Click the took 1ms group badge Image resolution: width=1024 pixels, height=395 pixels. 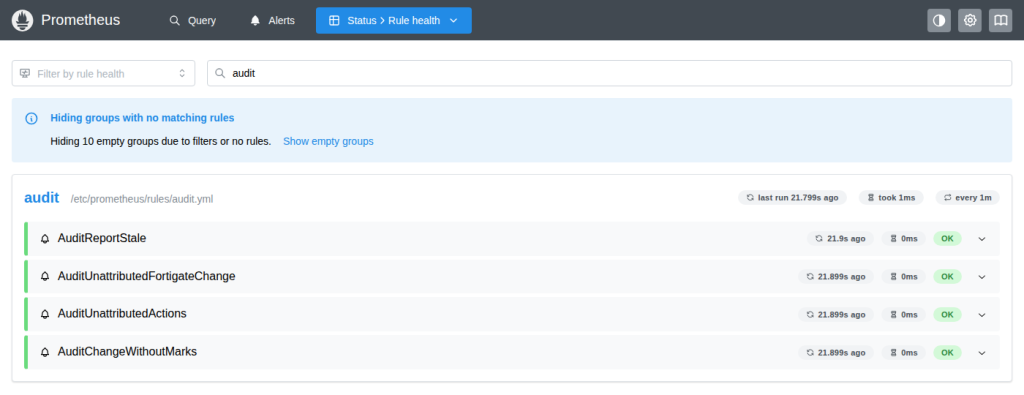[891, 197]
